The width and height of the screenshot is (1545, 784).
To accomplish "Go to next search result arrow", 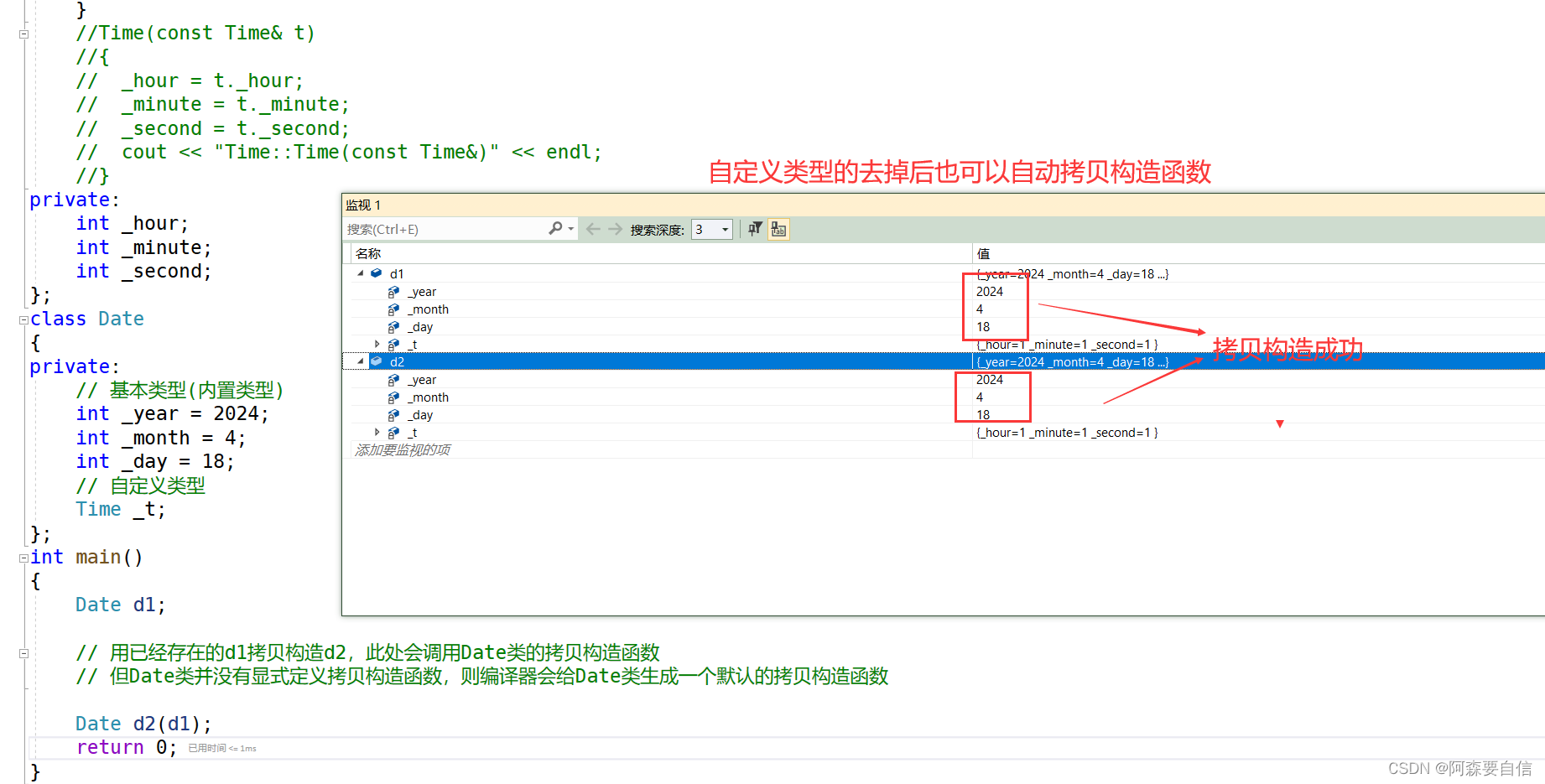I will coord(615,229).
